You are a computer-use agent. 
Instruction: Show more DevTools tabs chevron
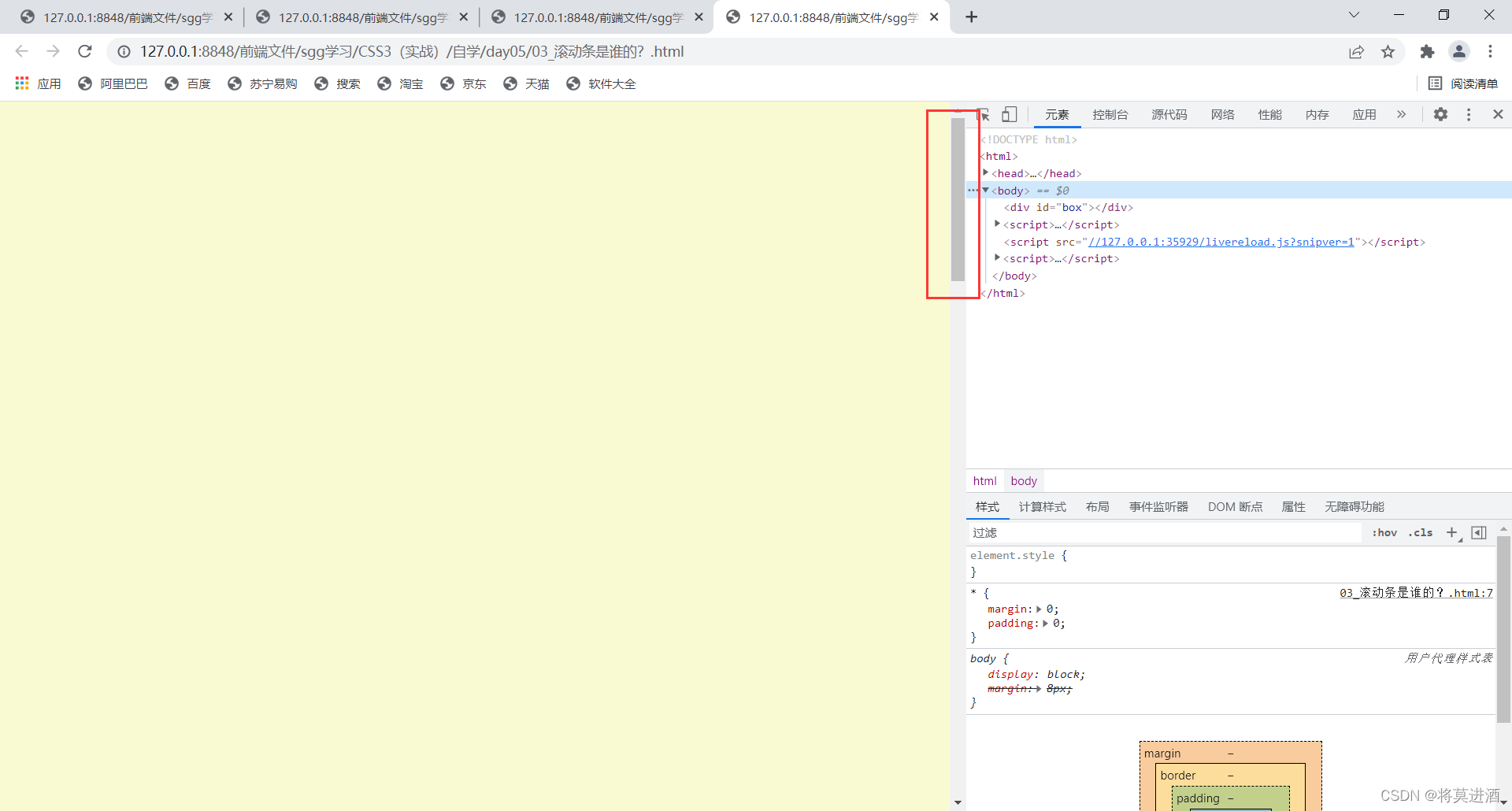[x=1401, y=114]
